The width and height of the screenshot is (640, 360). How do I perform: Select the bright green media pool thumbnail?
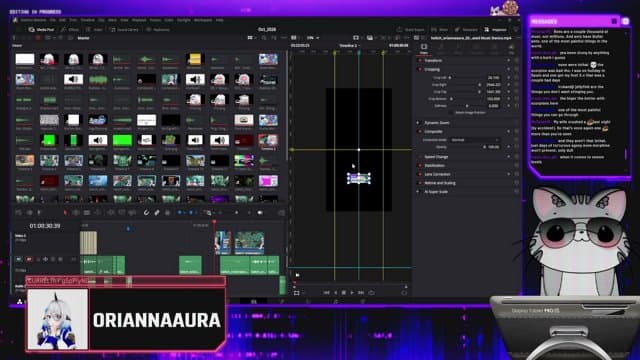(x=122, y=140)
